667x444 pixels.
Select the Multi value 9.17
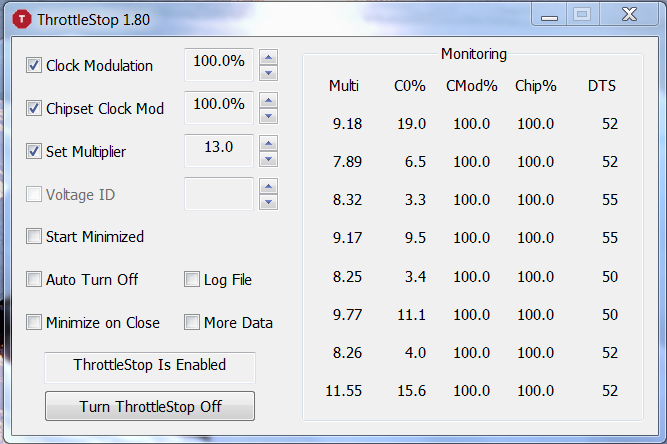347,237
